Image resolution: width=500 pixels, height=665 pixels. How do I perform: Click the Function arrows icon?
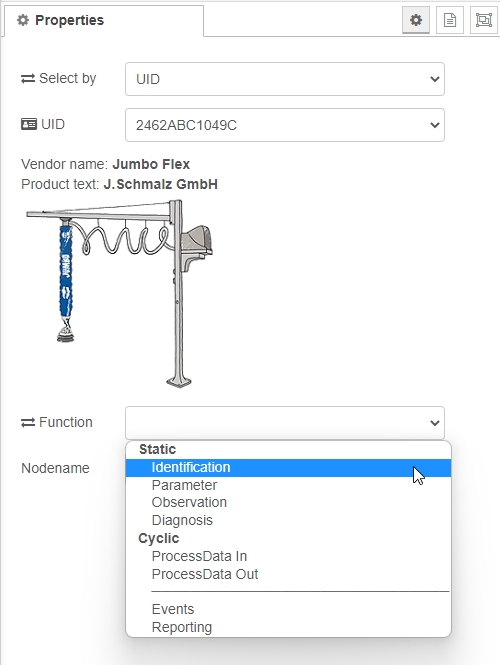[x=28, y=423]
